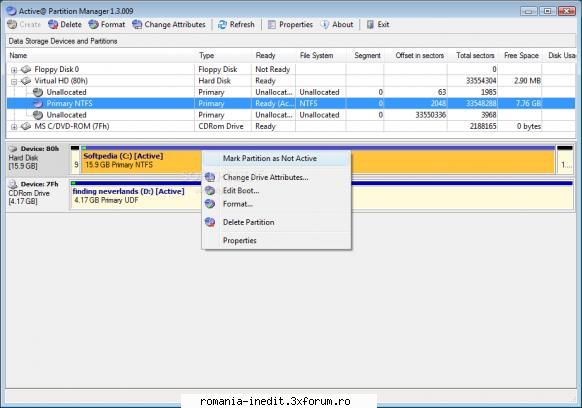Expand the MS C/DVD-ROM (7Fh) node
Viewport: 582px width, 408px height.
[14, 127]
